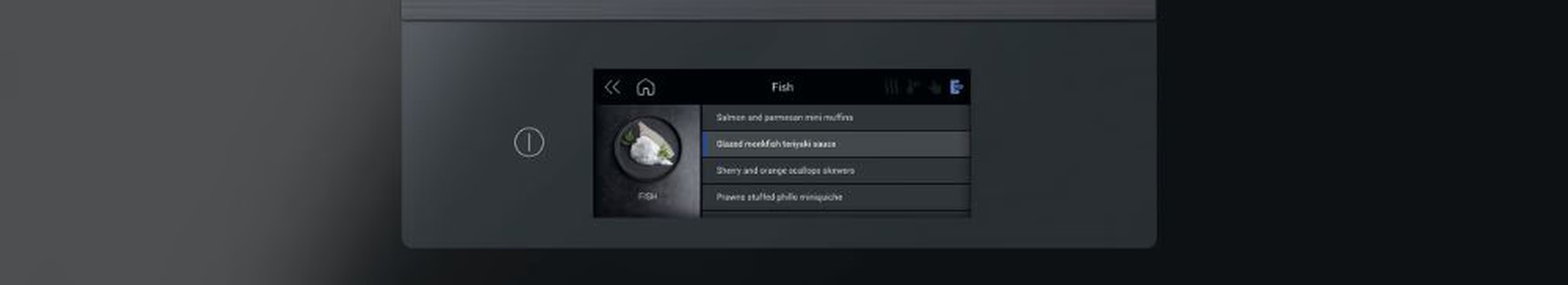
Task: Tap the oven power button
Action: click(529, 142)
